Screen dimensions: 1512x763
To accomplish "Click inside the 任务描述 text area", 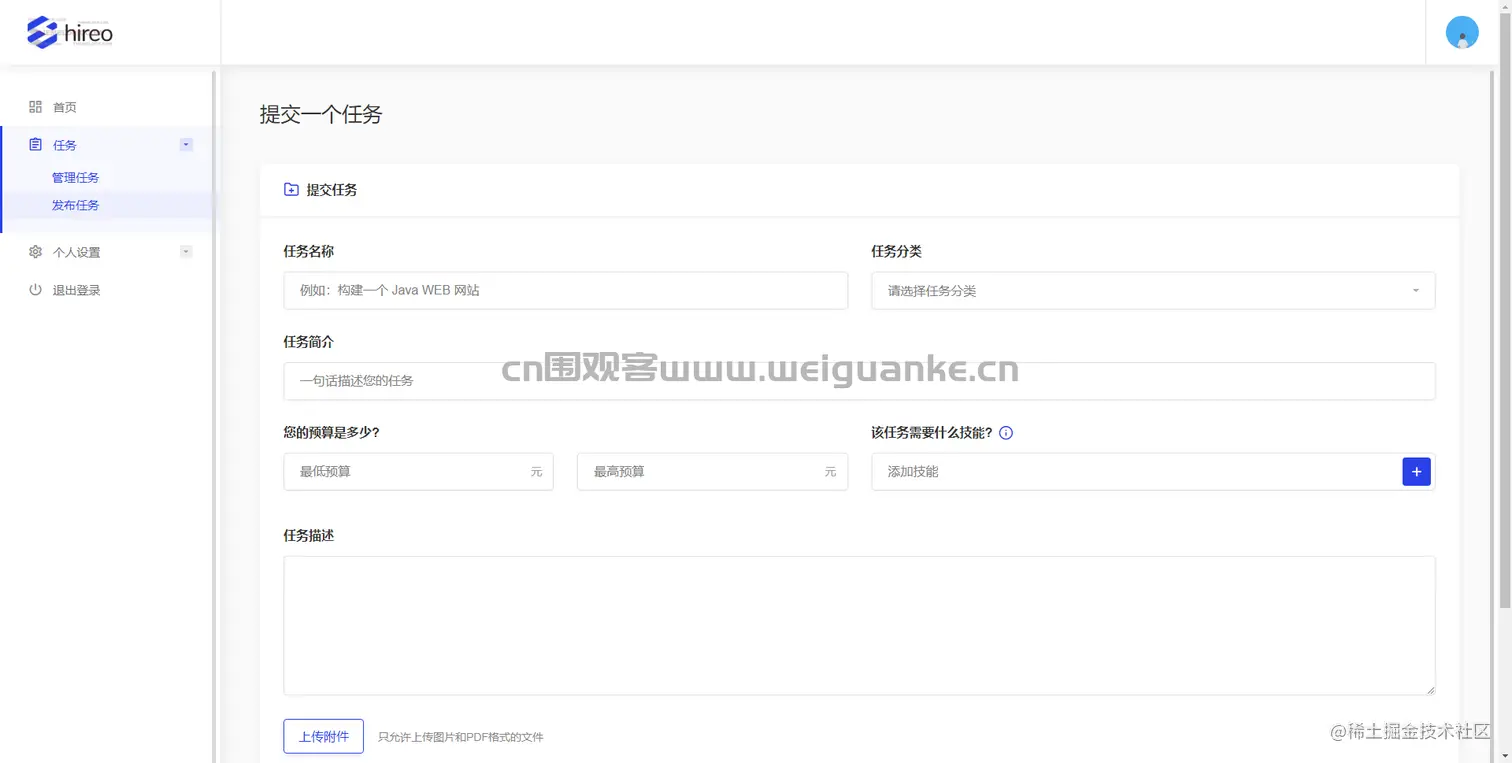I will point(859,626).
